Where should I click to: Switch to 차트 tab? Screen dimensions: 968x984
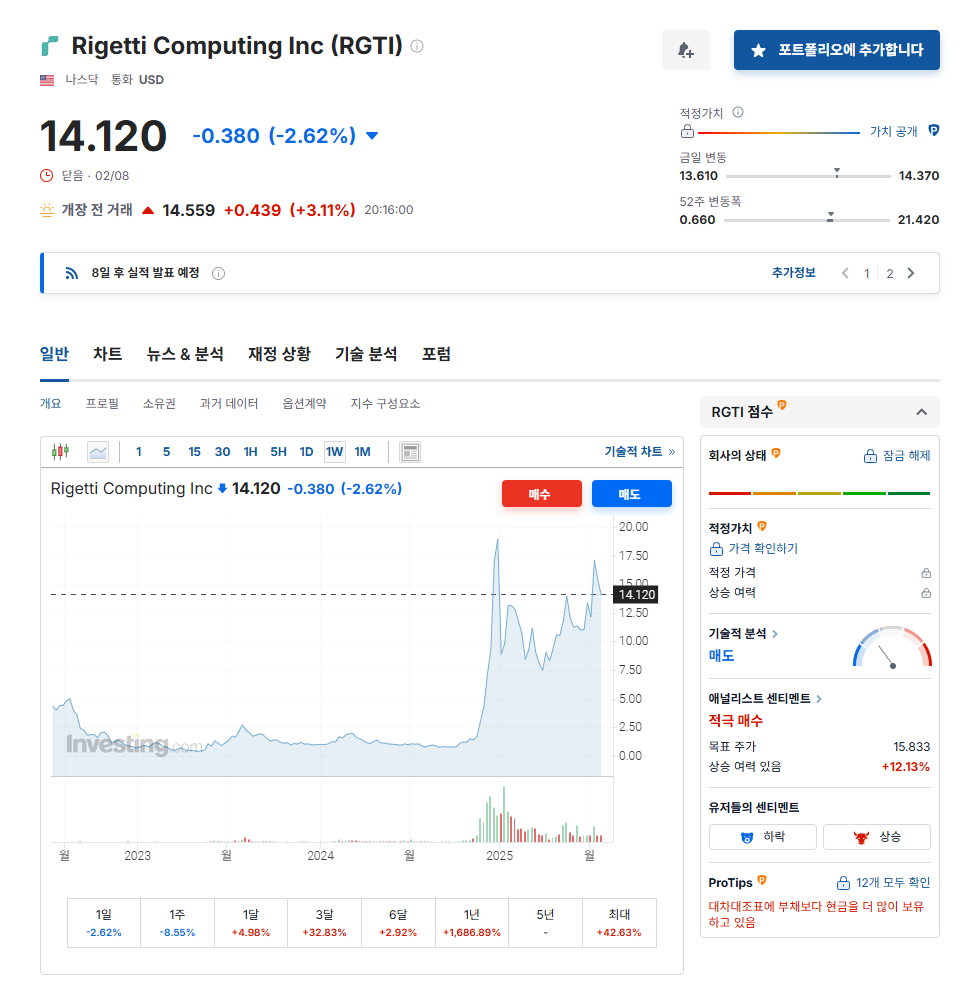click(x=108, y=354)
